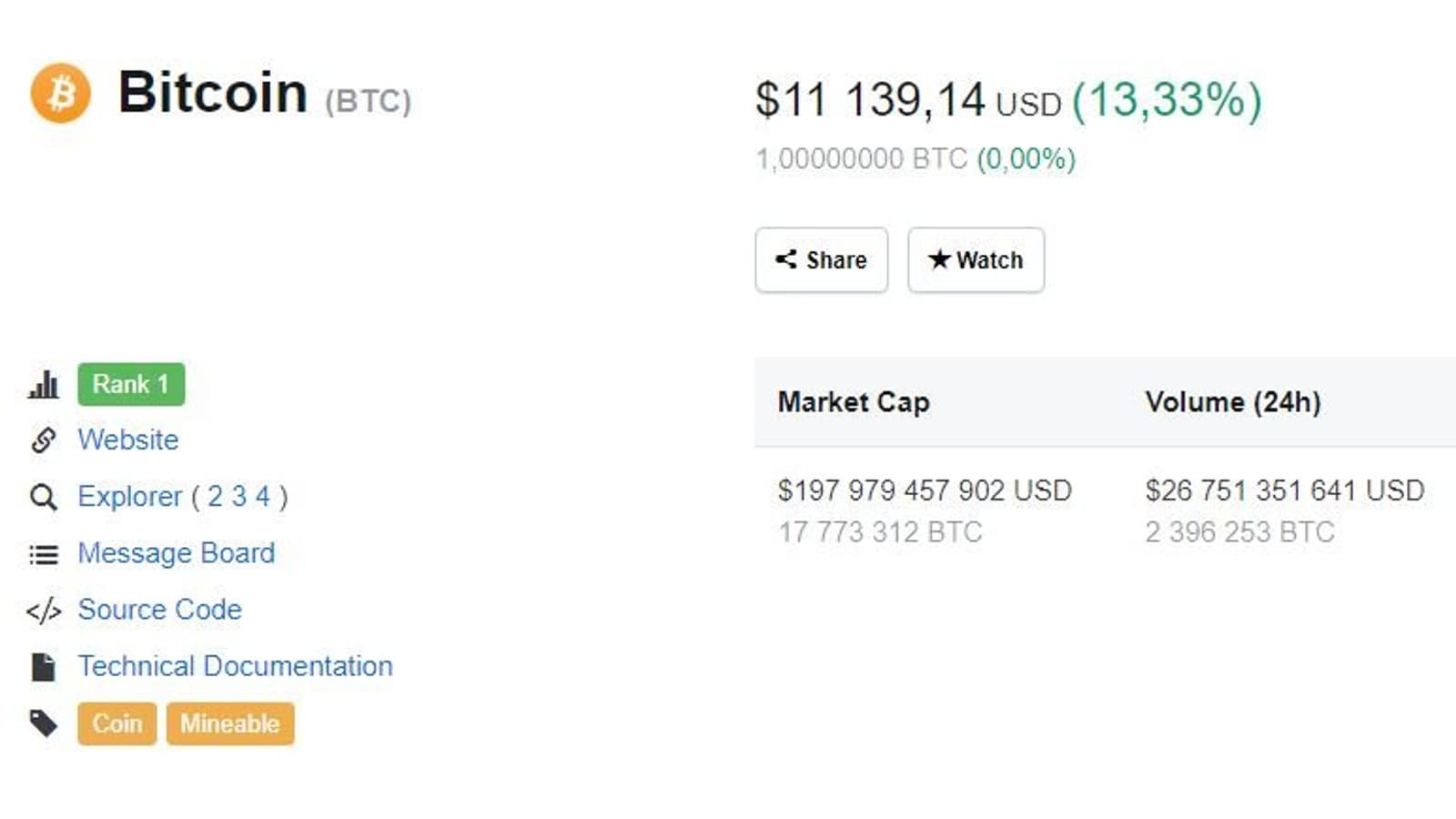Viewport: 1456px width, 819px height.
Task: Open the main Explorer link
Action: tap(130, 497)
